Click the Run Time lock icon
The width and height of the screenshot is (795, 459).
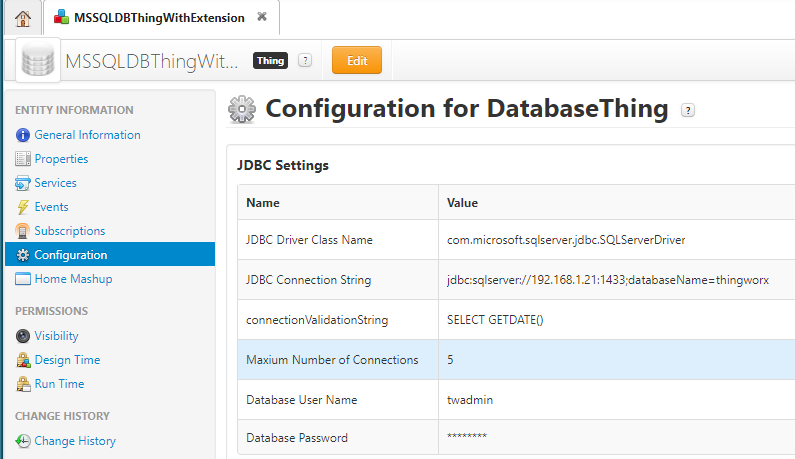tap(23, 384)
